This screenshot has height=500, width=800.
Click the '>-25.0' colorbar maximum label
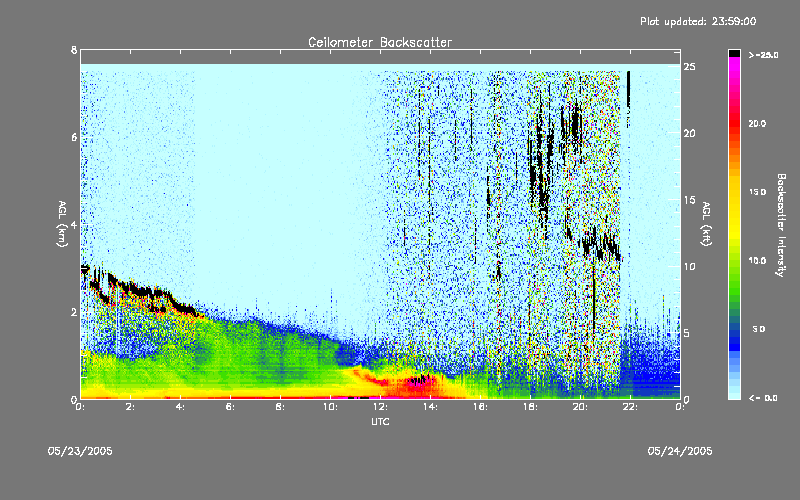[763, 55]
